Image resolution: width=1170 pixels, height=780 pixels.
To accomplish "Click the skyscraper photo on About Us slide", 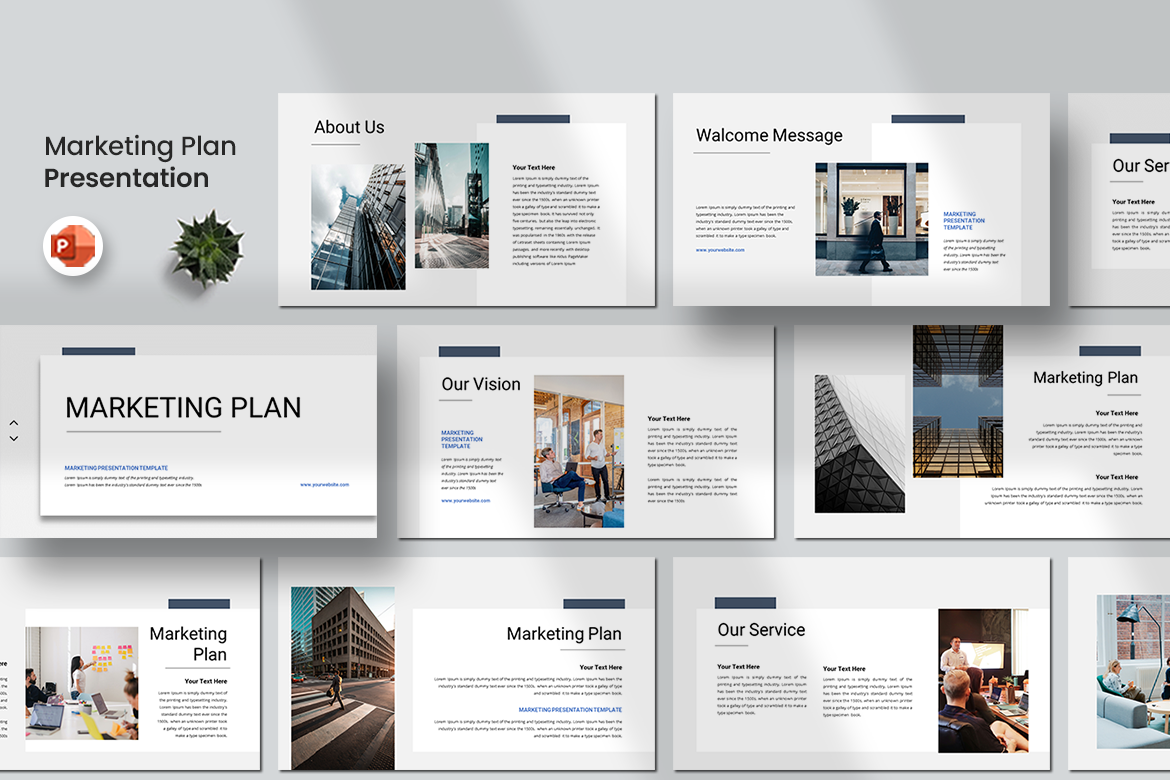I will [x=358, y=227].
